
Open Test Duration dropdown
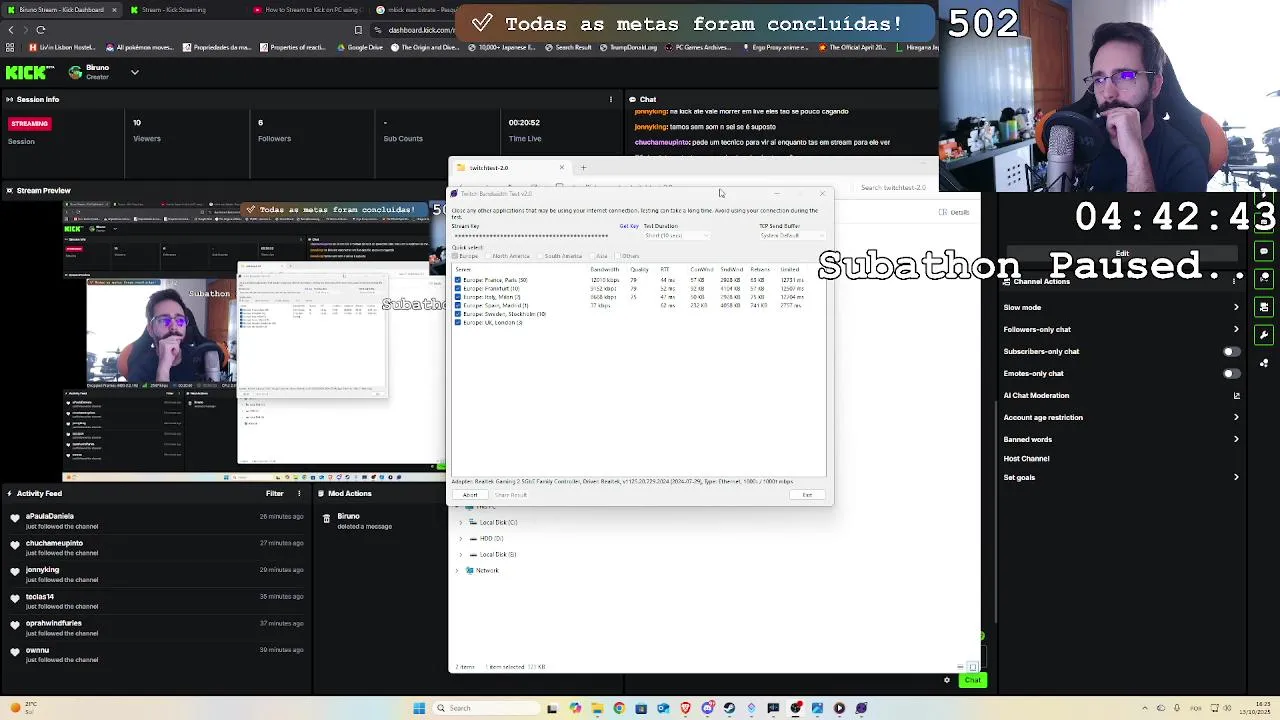[676, 235]
